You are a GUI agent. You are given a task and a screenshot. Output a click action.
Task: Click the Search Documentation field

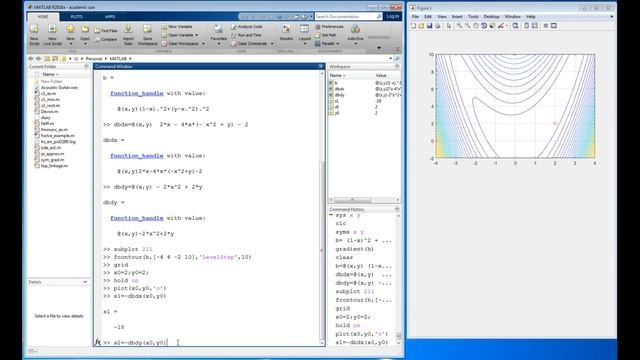[x=348, y=16]
